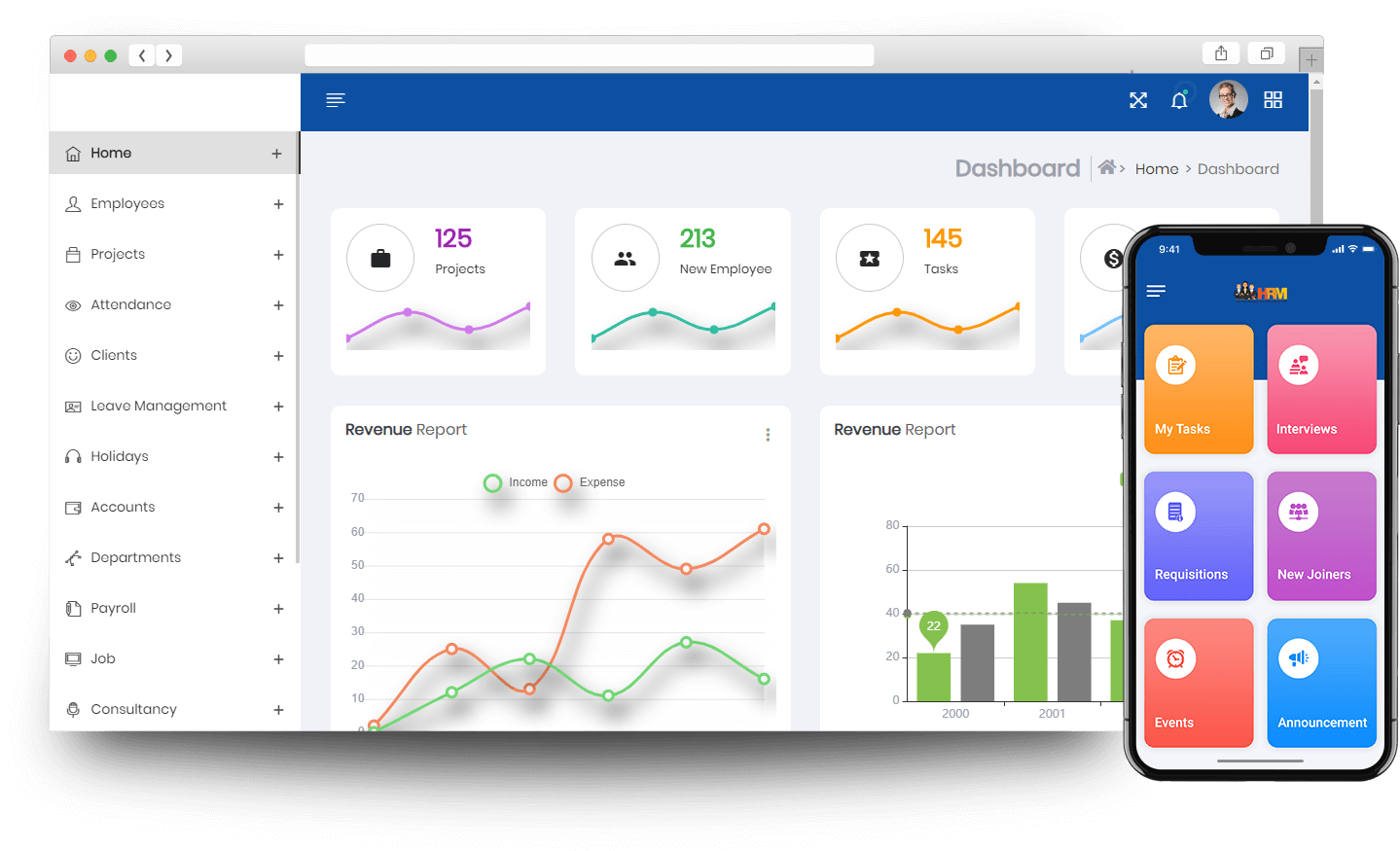This screenshot has height=851, width=1400.
Task: Open the notifications bell icon
Action: coord(1179,99)
